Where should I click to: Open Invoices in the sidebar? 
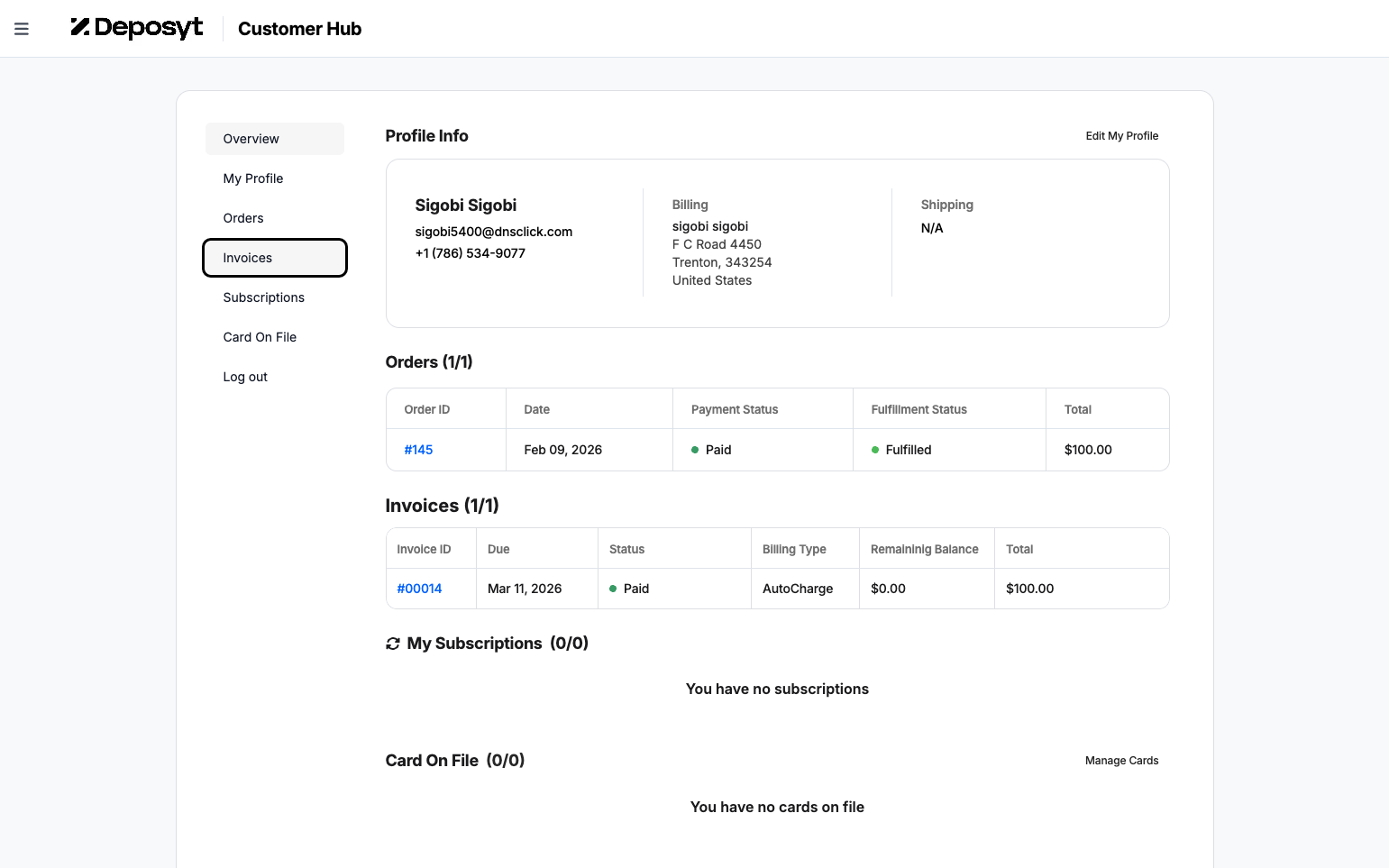(x=275, y=258)
